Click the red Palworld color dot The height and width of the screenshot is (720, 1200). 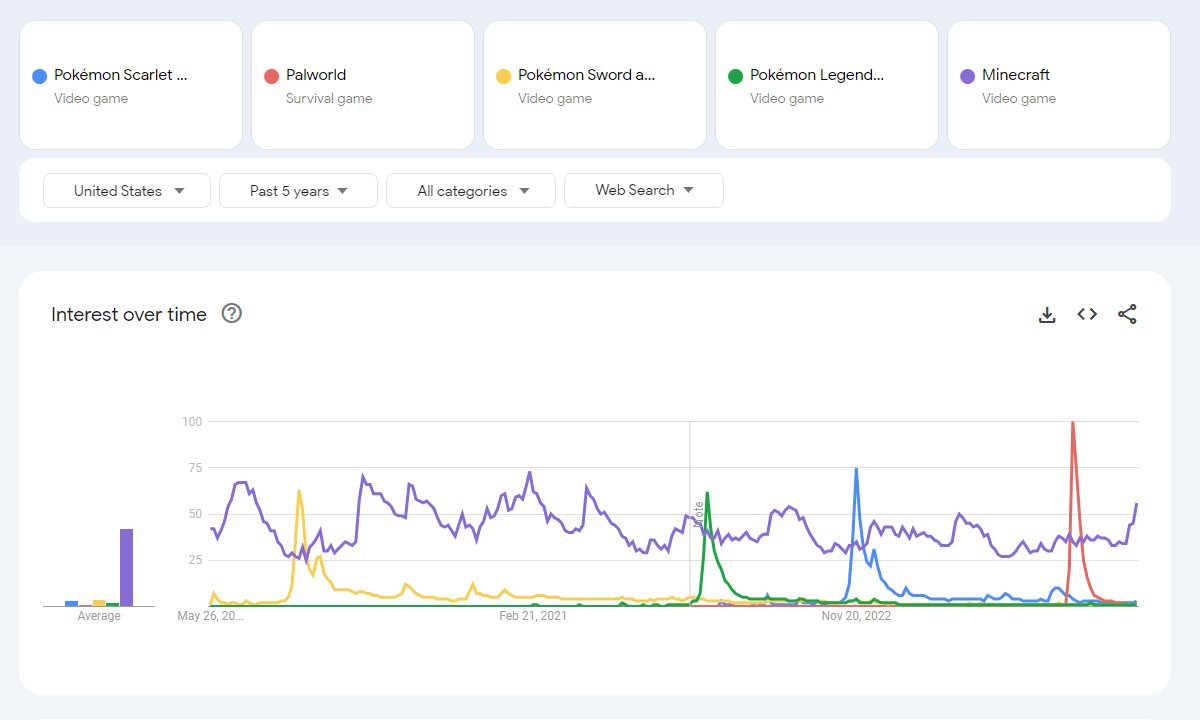pos(272,76)
